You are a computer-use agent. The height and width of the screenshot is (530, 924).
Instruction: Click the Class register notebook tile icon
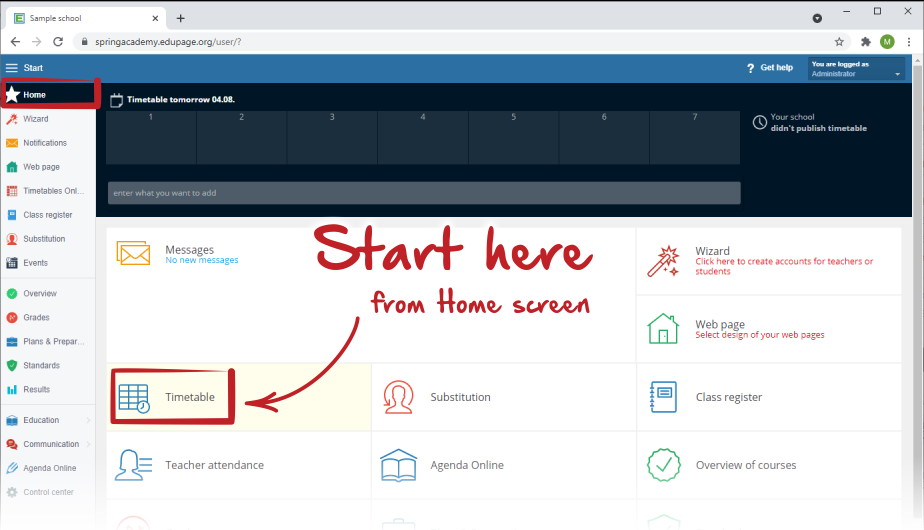pyautogui.click(x=663, y=397)
